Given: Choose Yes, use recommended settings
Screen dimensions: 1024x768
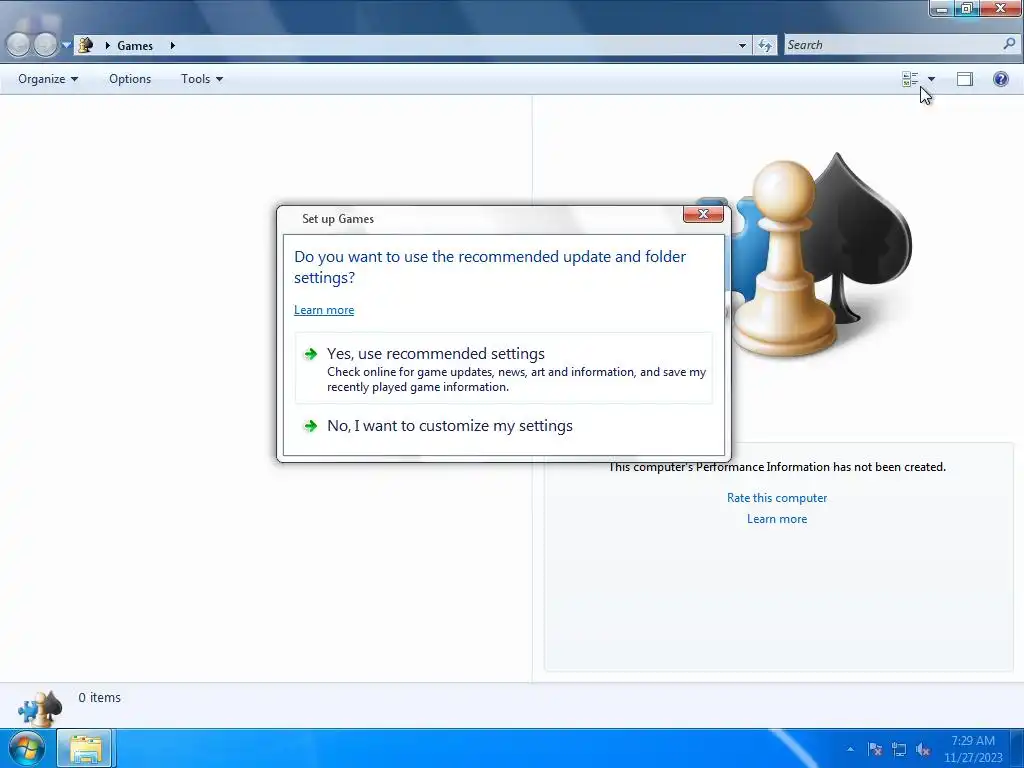Looking at the screenshot, I should [x=504, y=368].
